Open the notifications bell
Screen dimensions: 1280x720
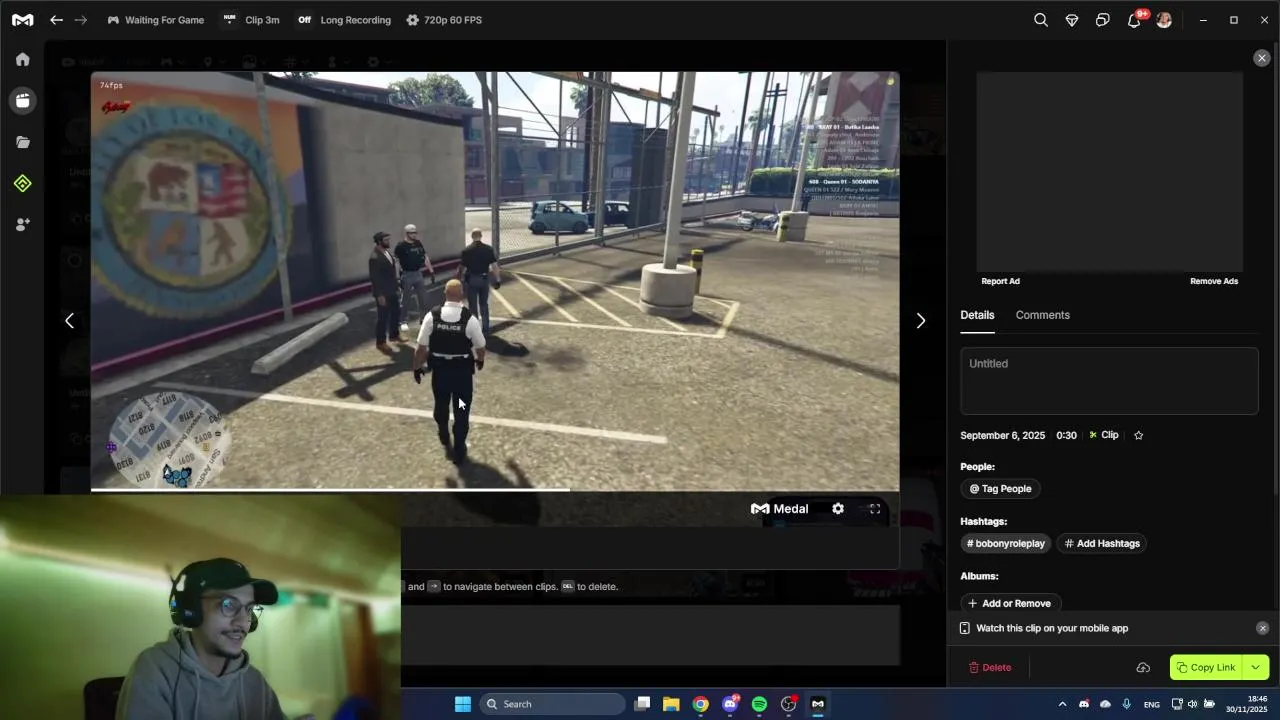coord(1134,20)
